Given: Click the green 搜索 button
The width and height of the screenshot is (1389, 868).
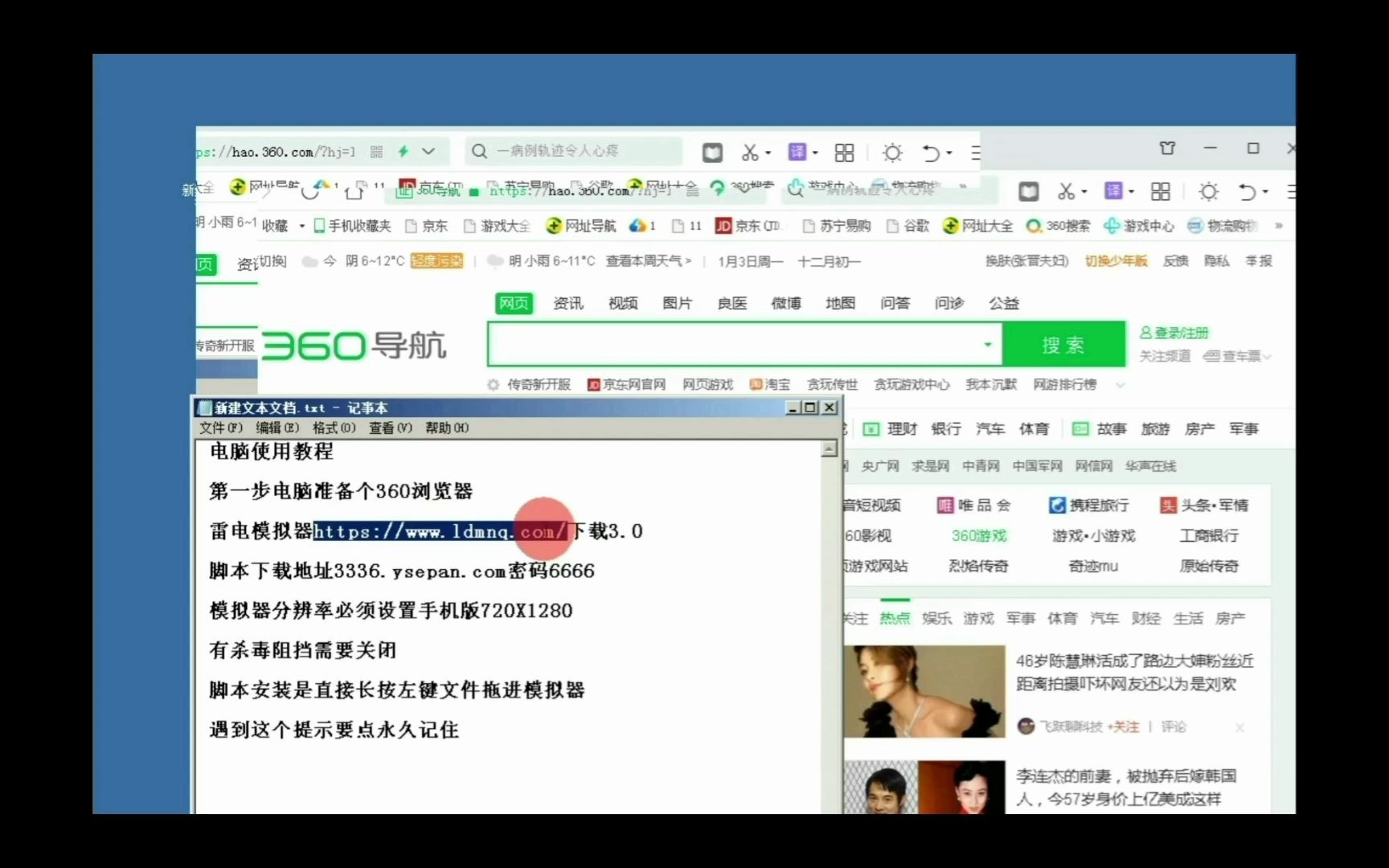Looking at the screenshot, I should click(1063, 345).
